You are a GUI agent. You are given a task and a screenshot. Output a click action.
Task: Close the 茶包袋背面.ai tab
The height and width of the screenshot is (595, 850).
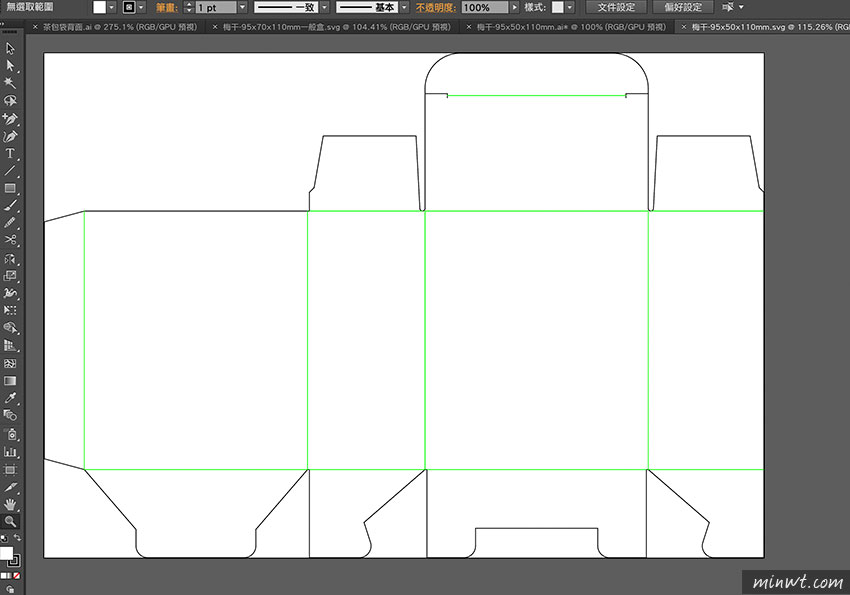coord(35,27)
